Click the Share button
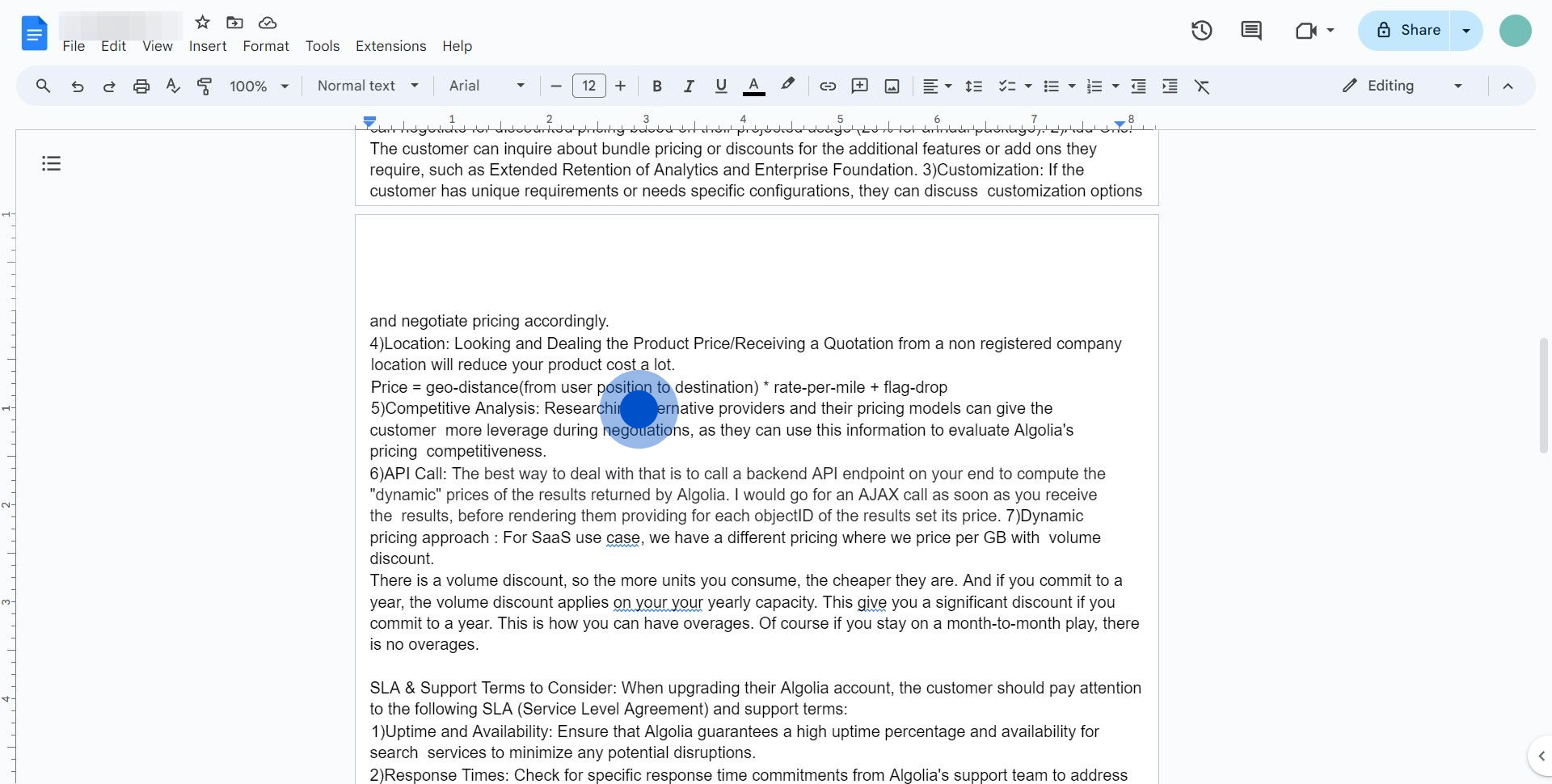The image size is (1552, 784). pyautogui.click(x=1405, y=31)
